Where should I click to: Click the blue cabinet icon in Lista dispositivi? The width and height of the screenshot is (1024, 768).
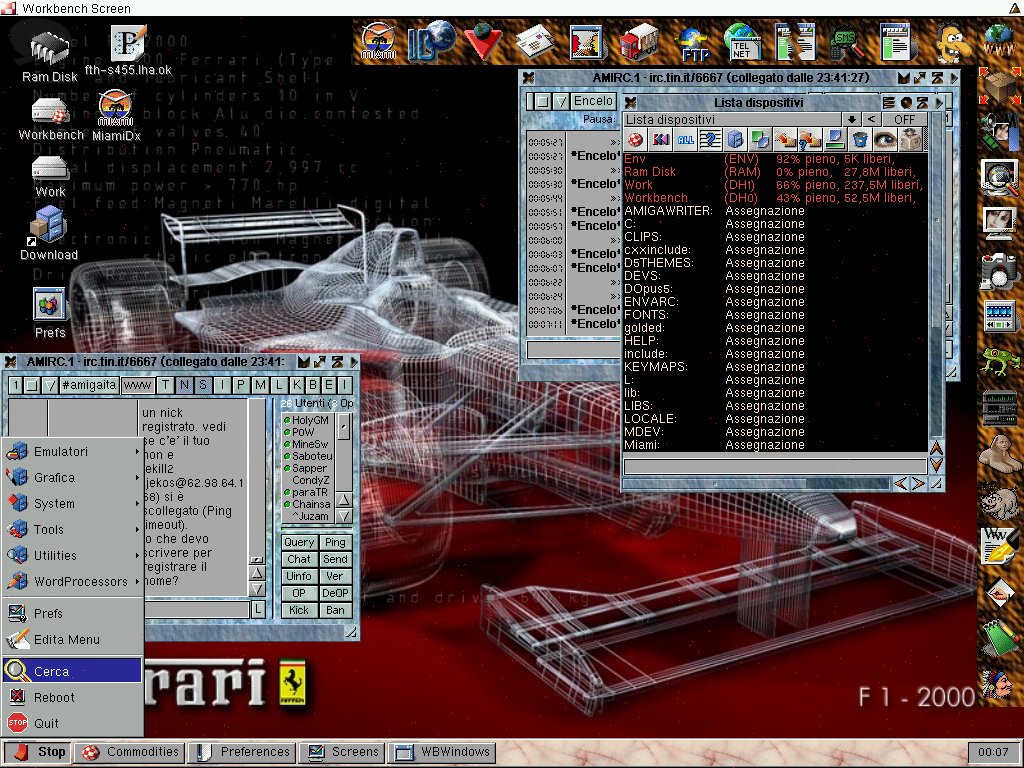pyautogui.click(x=735, y=140)
